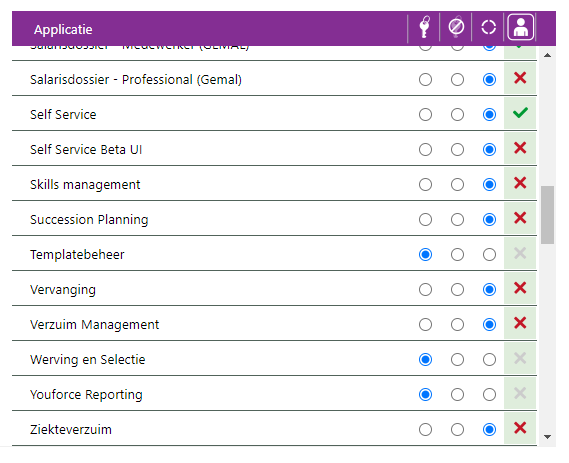Click the Applicatie column header
The height and width of the screenshot is (463, 569).
point(63,29)
